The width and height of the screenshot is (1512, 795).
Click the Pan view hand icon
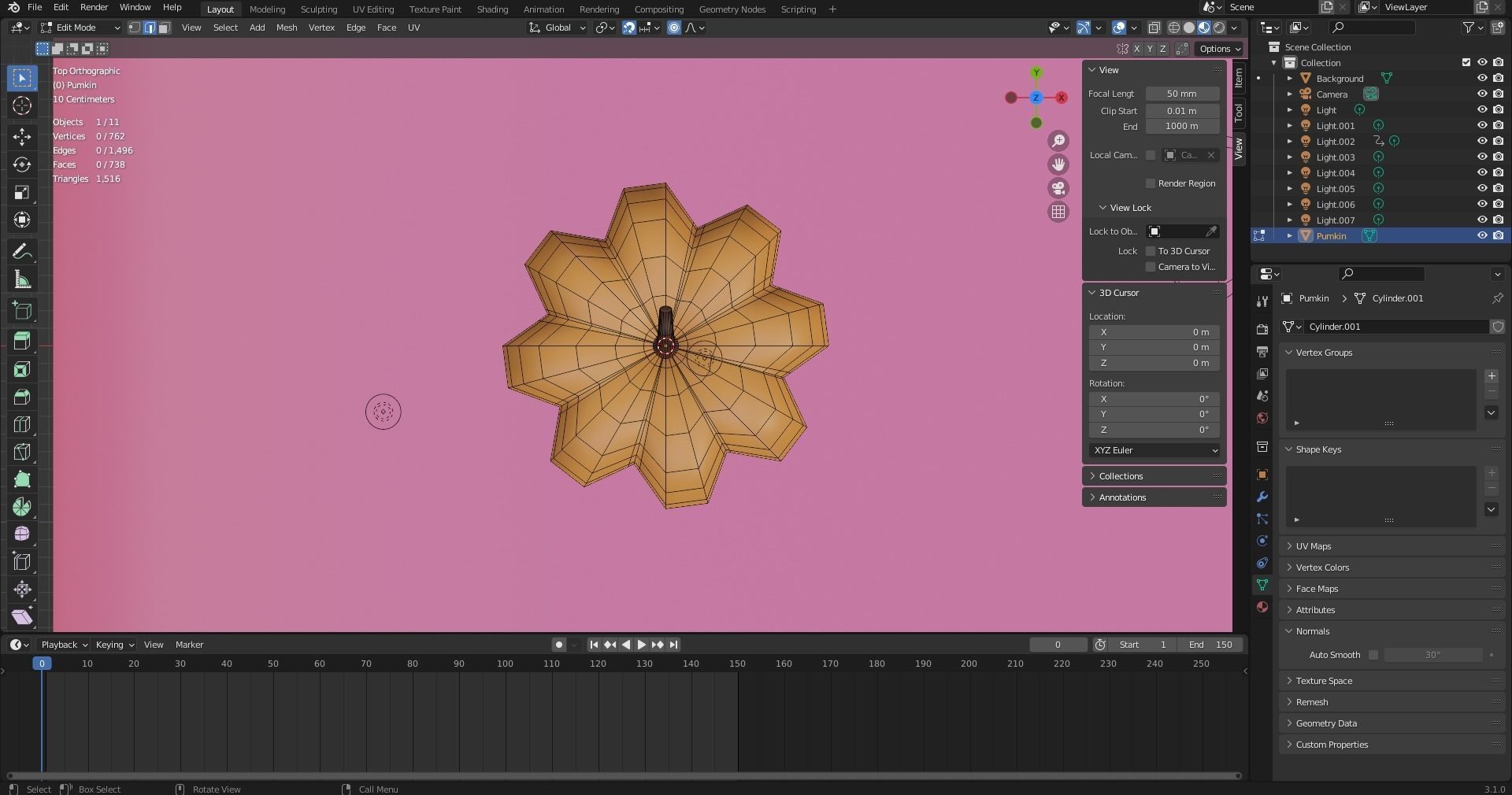(1058, 165)
